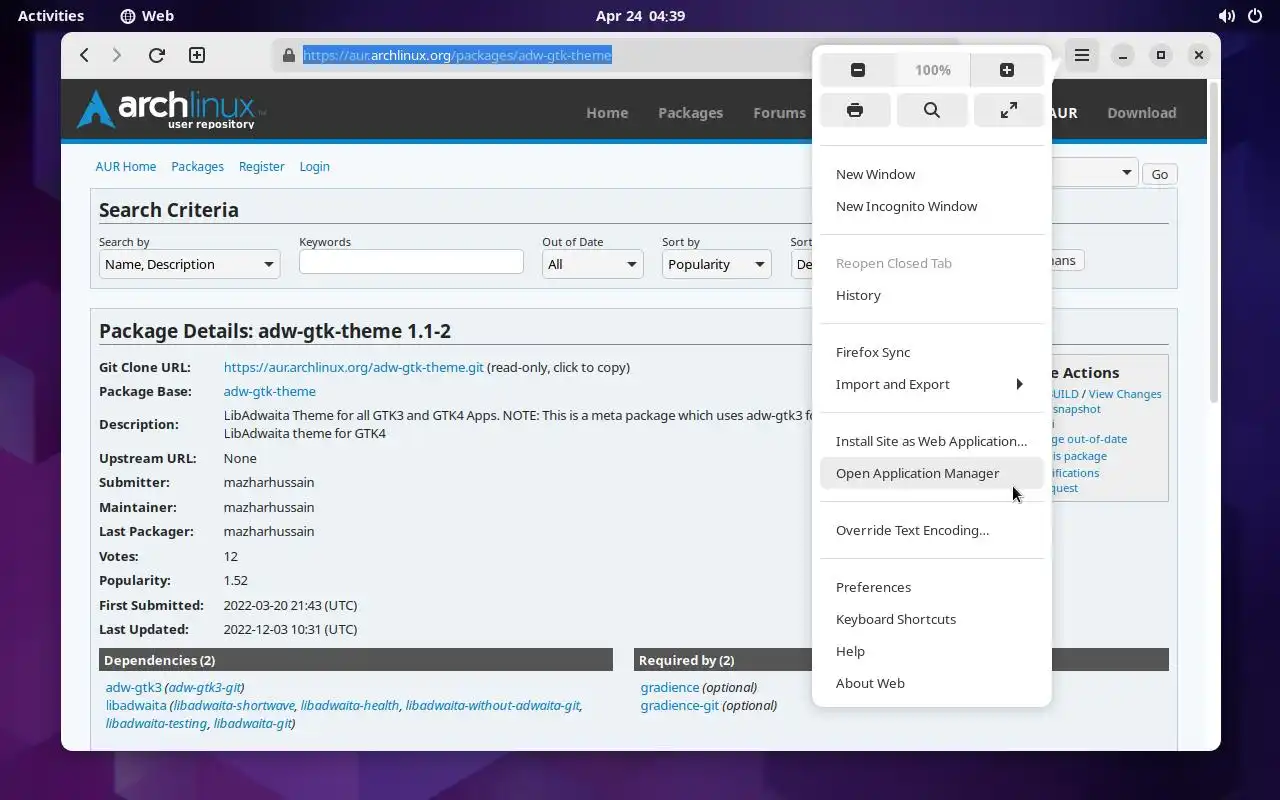
Task: Open Activities overview
Action: (51, 16)
